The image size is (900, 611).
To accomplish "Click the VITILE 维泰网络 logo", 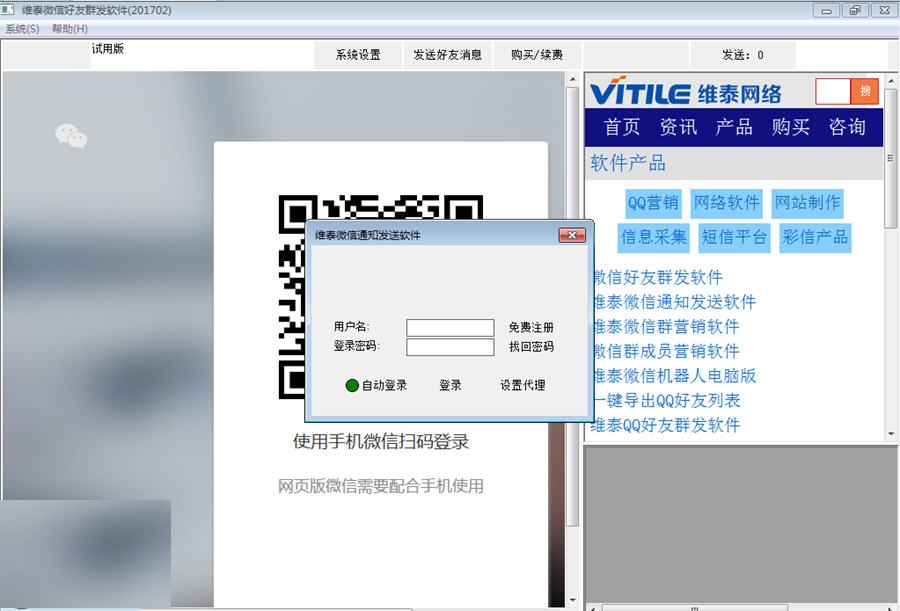I will [686, 92].
